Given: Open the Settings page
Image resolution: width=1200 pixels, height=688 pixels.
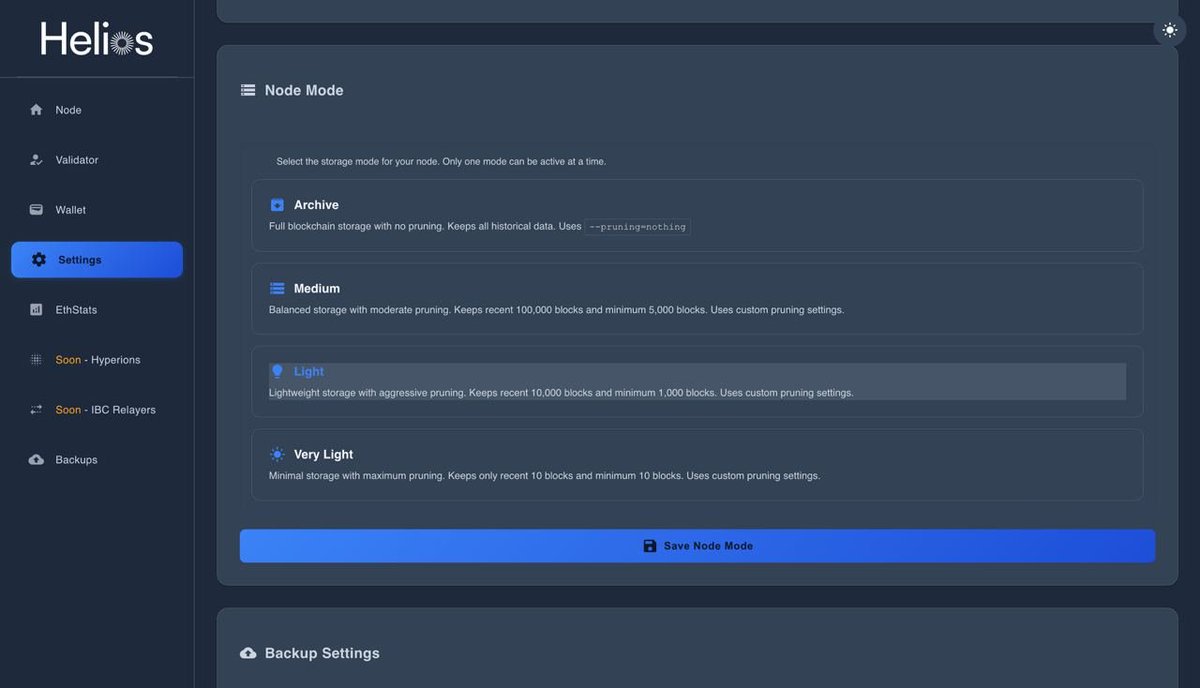Looking at the screenshot, I should click(97, 260).
